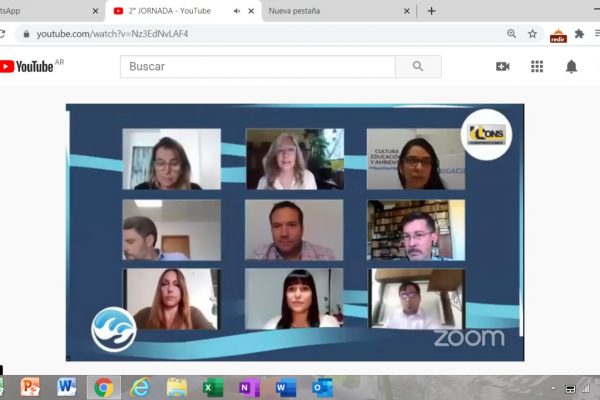
Task: Open OneNote from the taskbar
Action: [249, 388]
